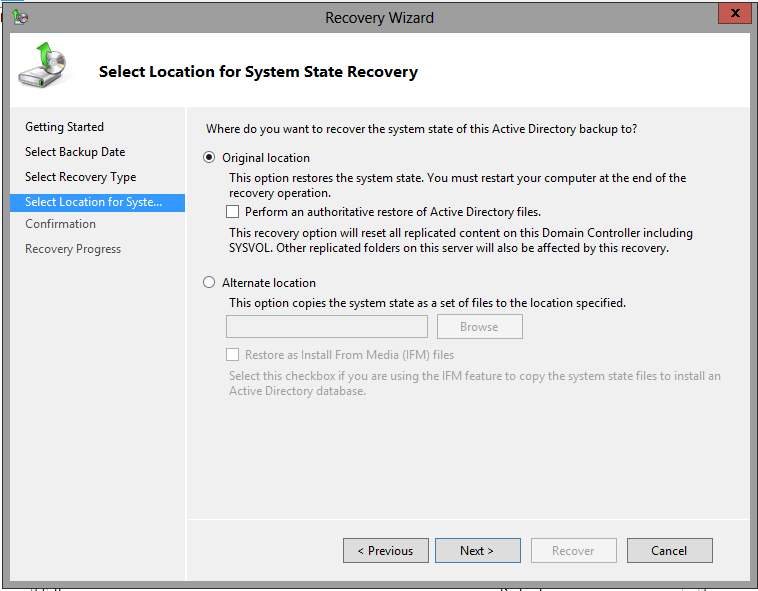Close the Recovery Wizard window

click(x=735, y=13)
